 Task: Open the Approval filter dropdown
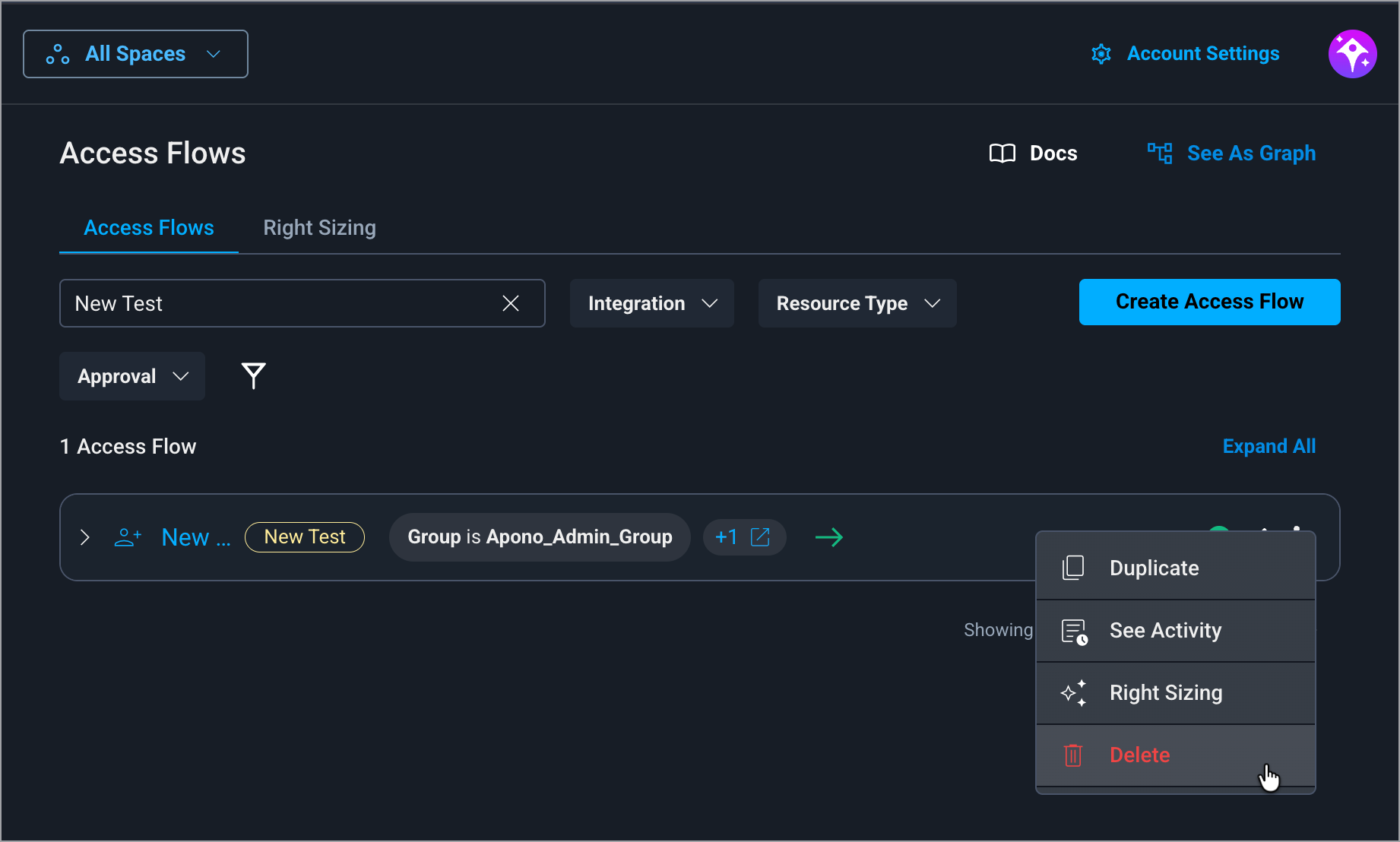tap(132, 376)
